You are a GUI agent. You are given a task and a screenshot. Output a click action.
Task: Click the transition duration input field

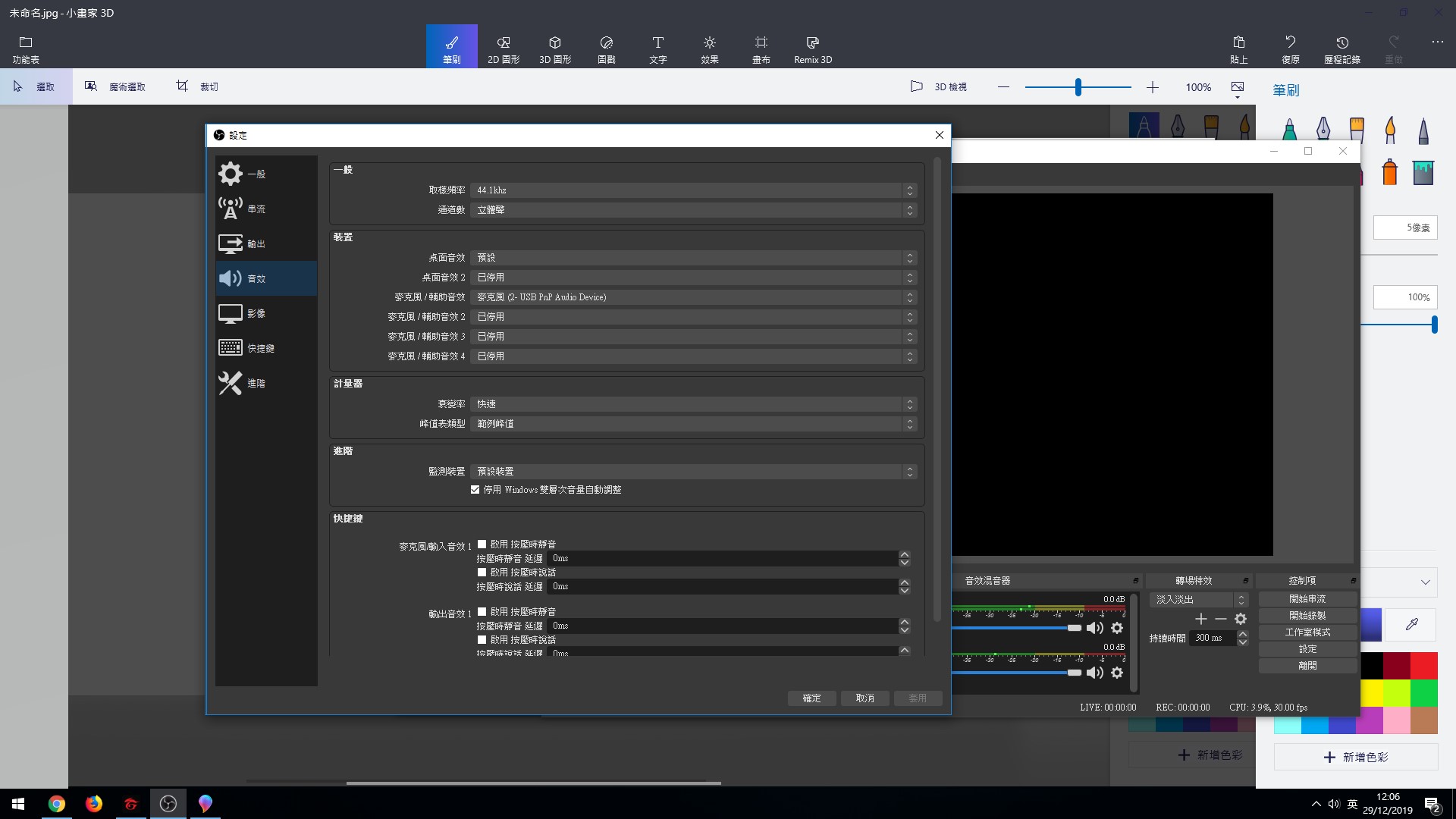(x=1211, y=638)
